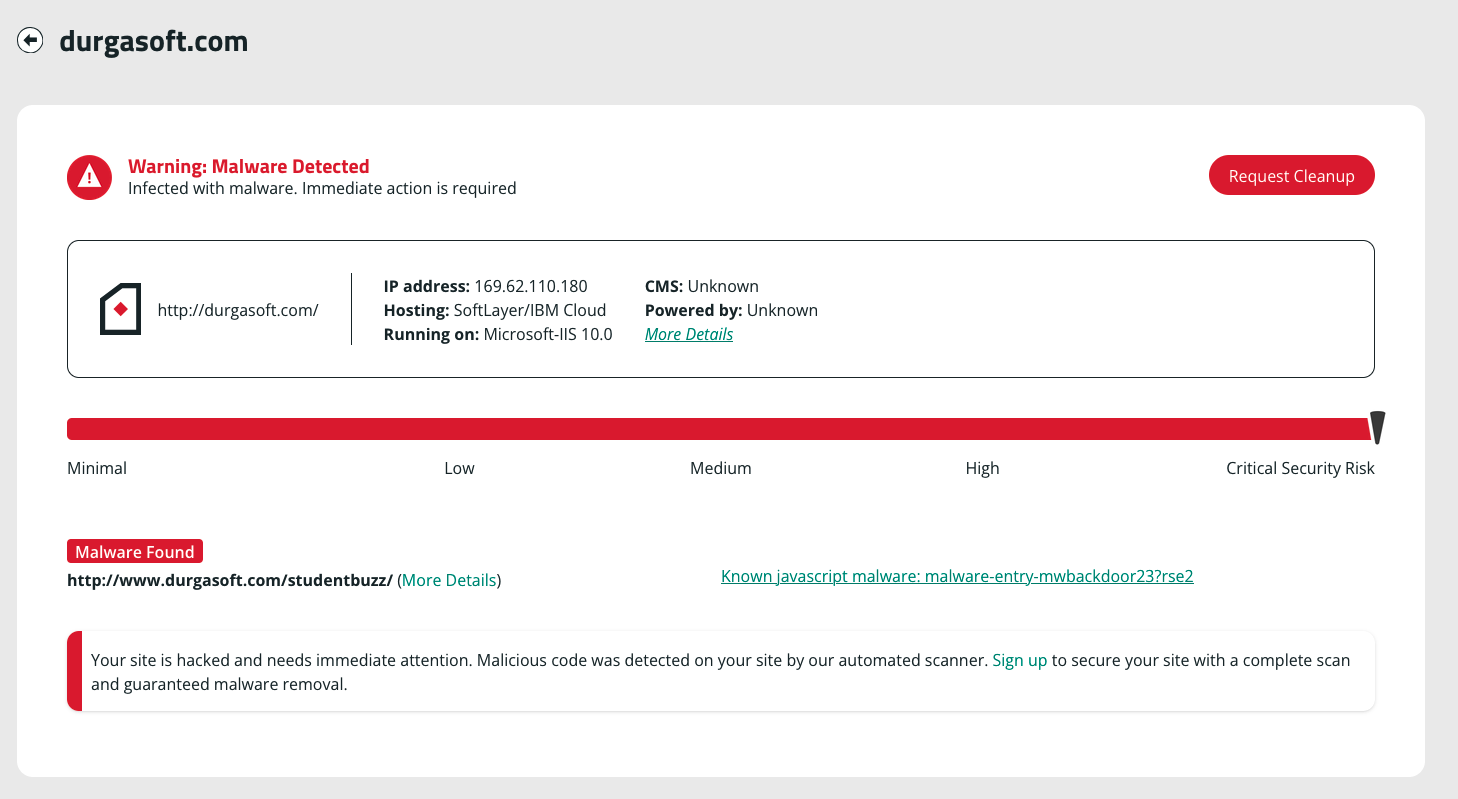Click the red malware warning triangle icon
Screen dimensions: 1458x799
tap(90, 177)
